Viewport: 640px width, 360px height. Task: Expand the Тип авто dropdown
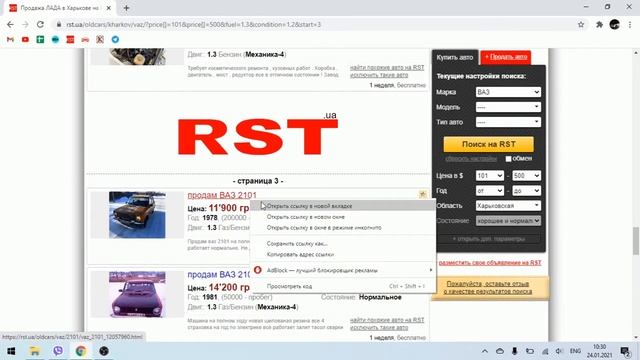pyautogui.click(x=508, y=122)
